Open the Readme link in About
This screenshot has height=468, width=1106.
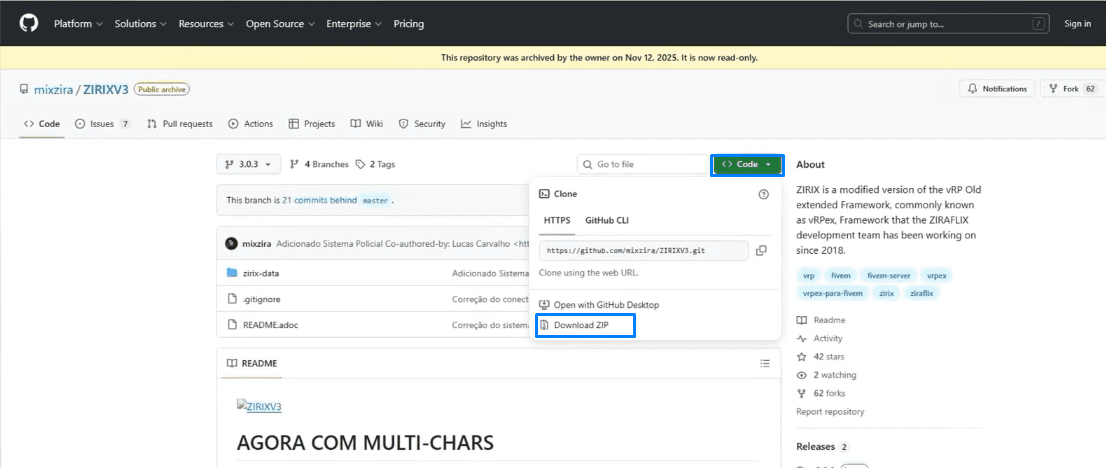821,320
